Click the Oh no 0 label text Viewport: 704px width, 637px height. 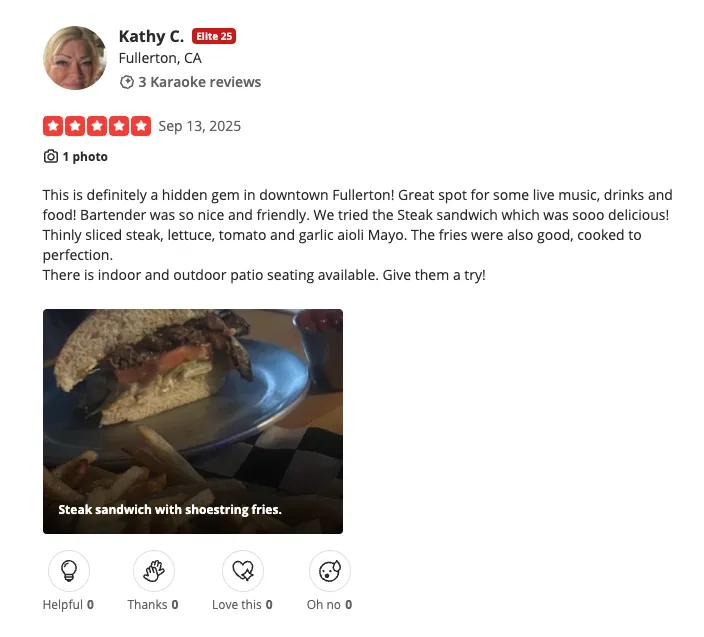(x=330, y=605)
